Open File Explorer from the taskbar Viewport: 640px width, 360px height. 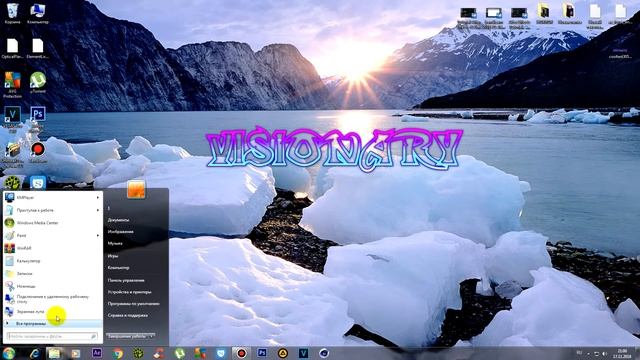[x=54, y=353]
